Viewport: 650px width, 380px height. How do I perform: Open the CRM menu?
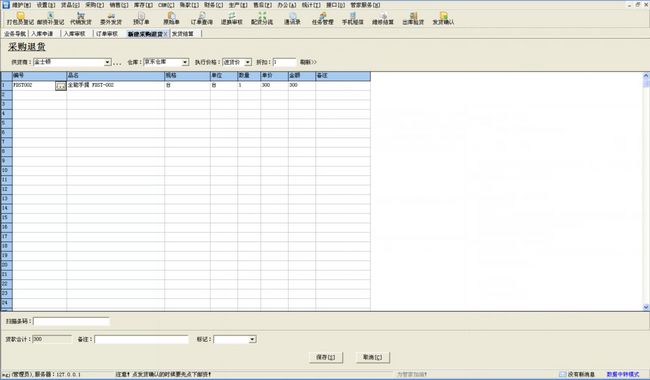click(x=166, y=5)
